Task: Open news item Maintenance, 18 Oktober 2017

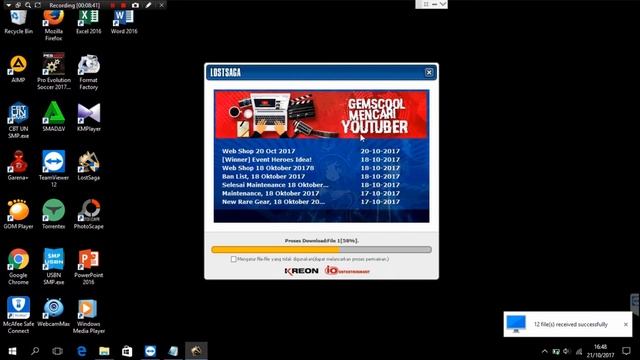Action: click(271, 193)
